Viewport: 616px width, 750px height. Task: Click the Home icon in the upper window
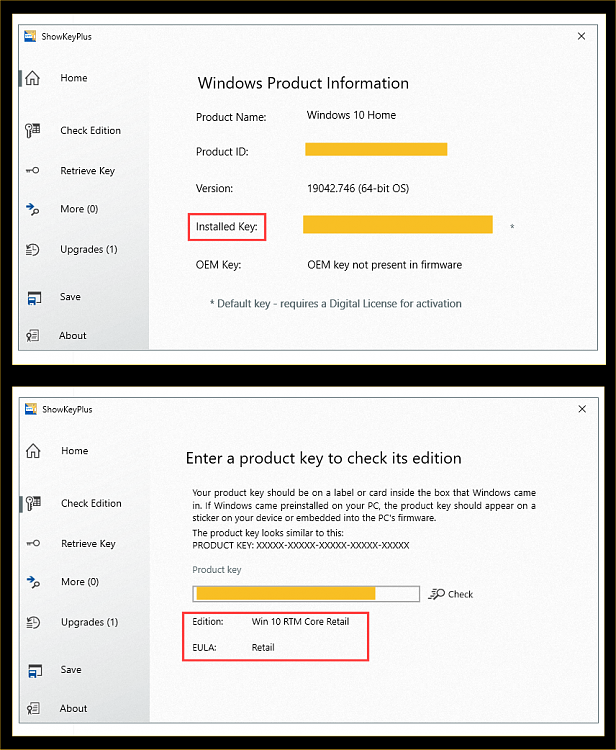pos(33,78)
